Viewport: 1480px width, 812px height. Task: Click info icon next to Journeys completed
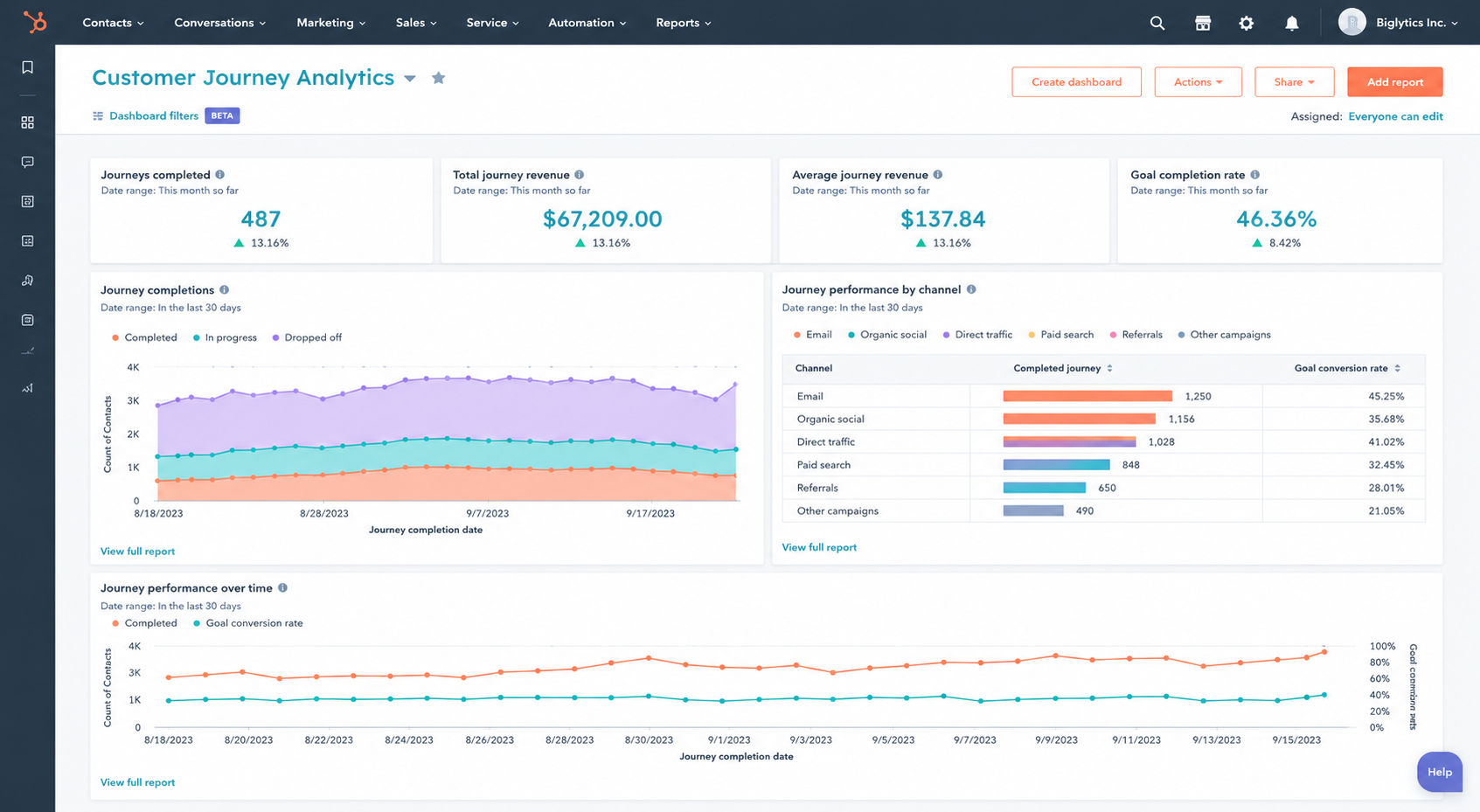coord(220,175)
